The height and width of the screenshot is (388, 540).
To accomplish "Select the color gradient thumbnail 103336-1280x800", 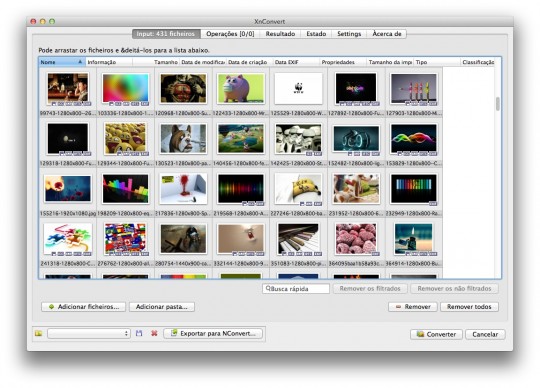I will click(126, 88).
